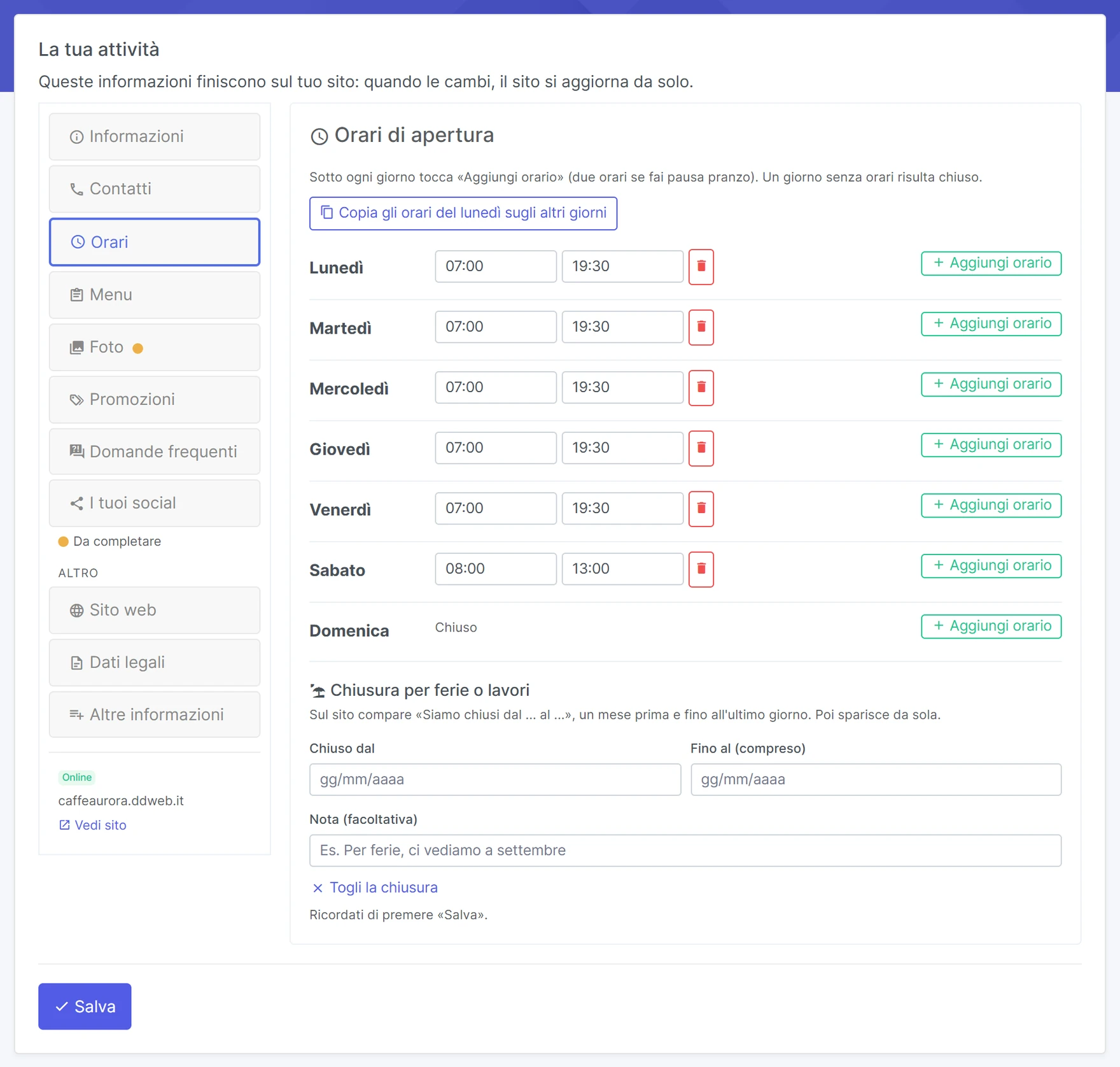Remove Sabato time slot via trash icon

coord(701,569)
